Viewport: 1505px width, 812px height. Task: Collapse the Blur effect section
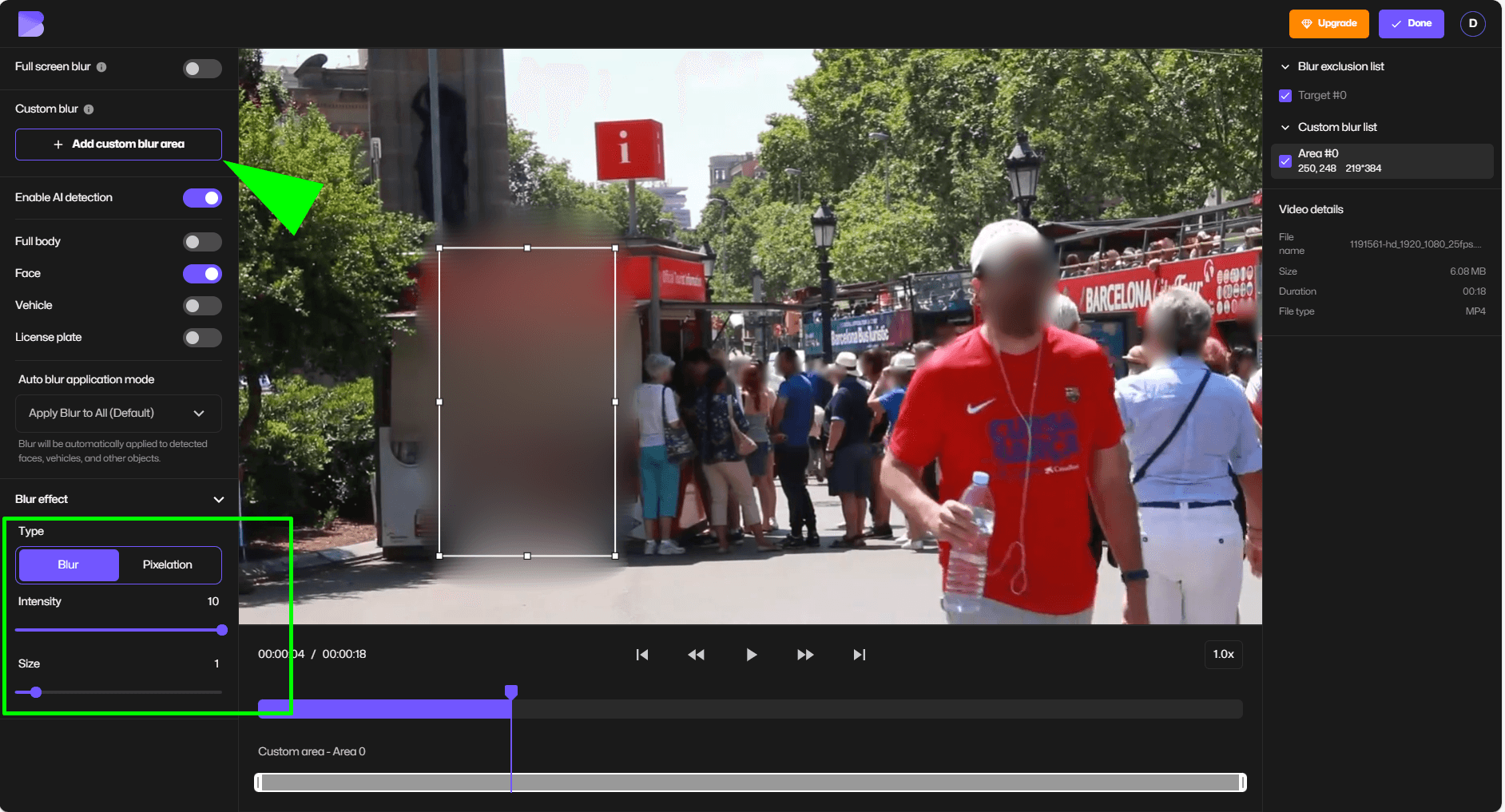[218, 498]
